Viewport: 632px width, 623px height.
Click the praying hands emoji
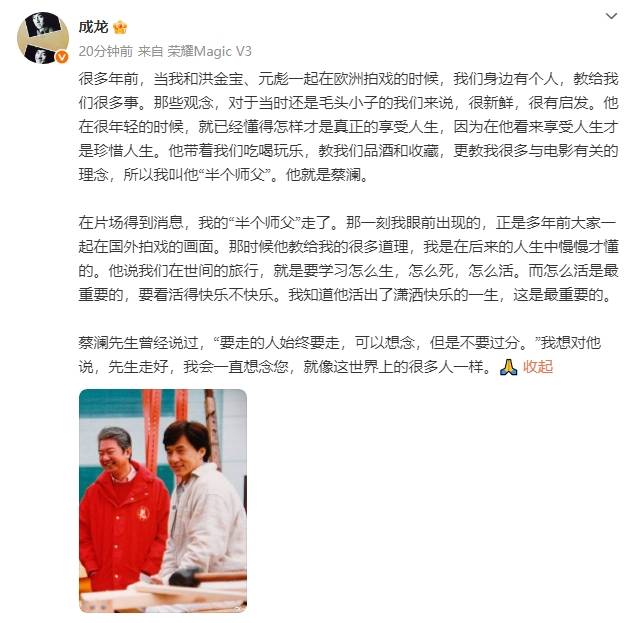(508, 367)
